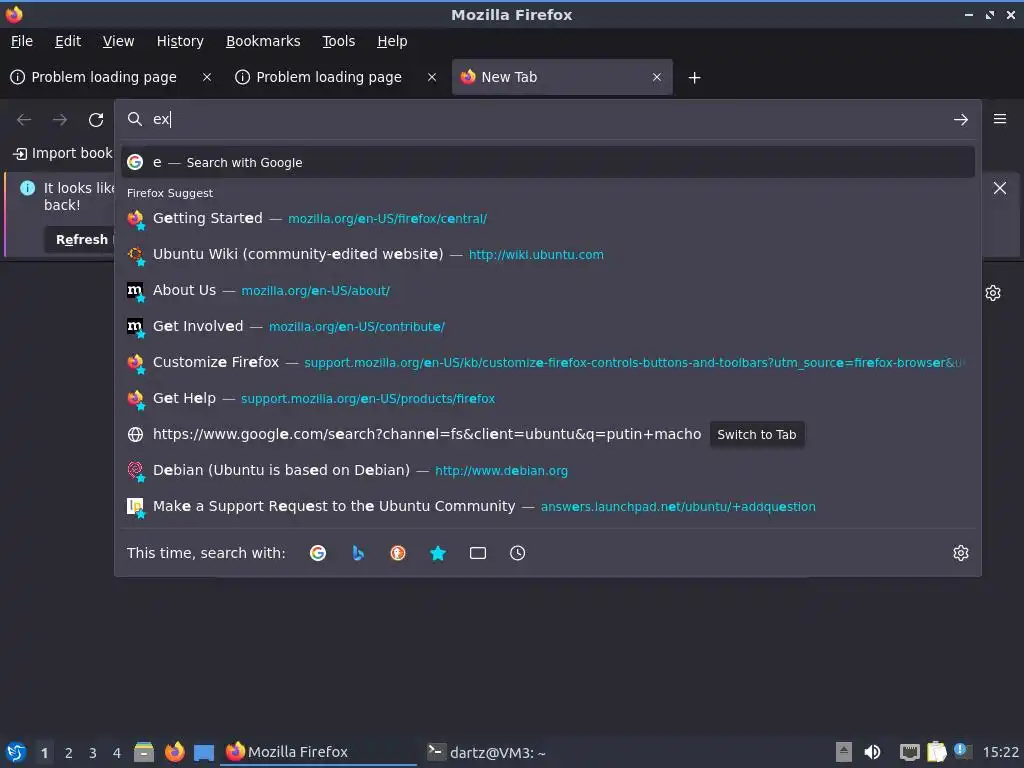This screenshot has width=1024, height=768.
Task: Launch the file manager from taskbar
Action: pyautogui.click(x=144, y=752)
